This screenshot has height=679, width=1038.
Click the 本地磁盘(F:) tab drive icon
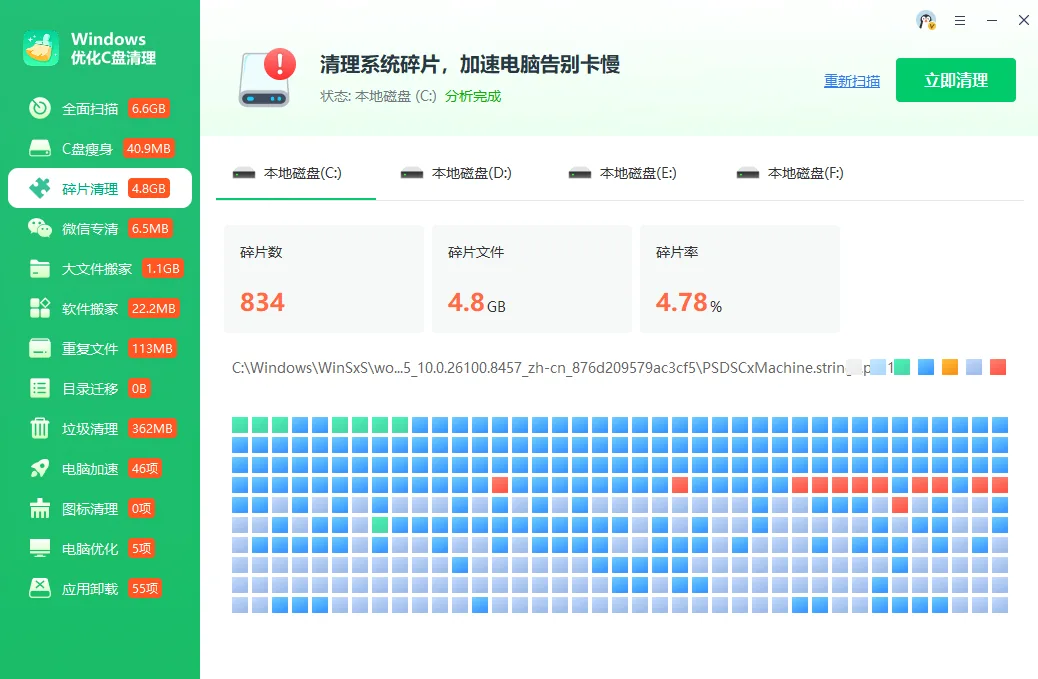pyautogui.click(x=748, y=174)
